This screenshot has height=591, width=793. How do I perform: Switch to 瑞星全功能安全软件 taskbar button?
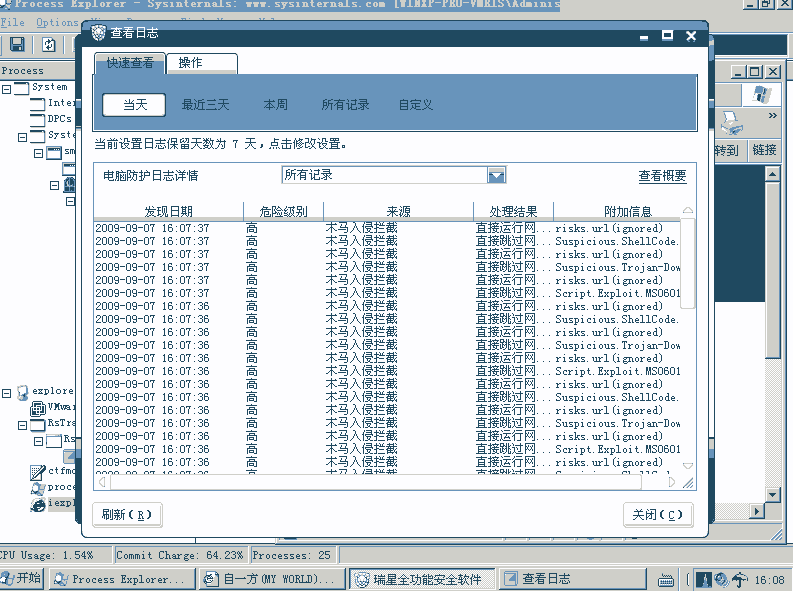pyautogui.click(x=423, y=579)
